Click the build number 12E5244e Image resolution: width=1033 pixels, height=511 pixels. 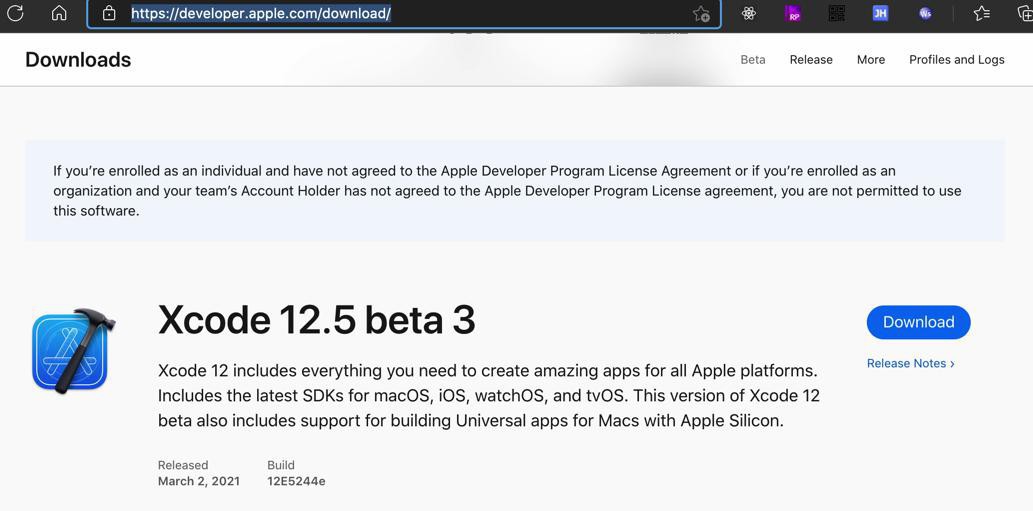point(296,481)
